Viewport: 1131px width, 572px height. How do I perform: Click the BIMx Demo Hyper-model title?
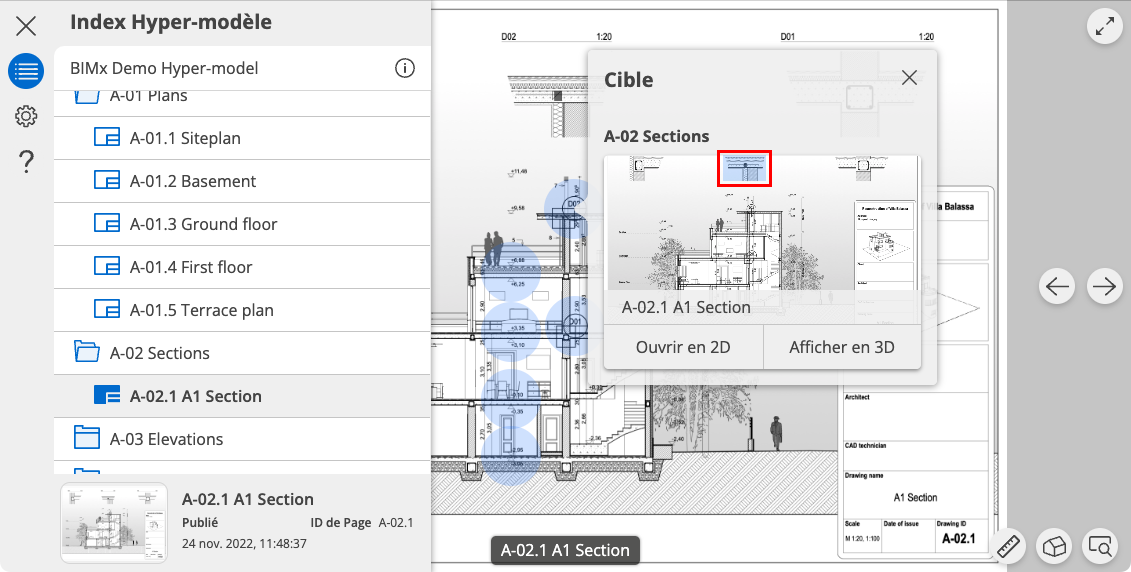pyautogui.click(x=164, y=69)
